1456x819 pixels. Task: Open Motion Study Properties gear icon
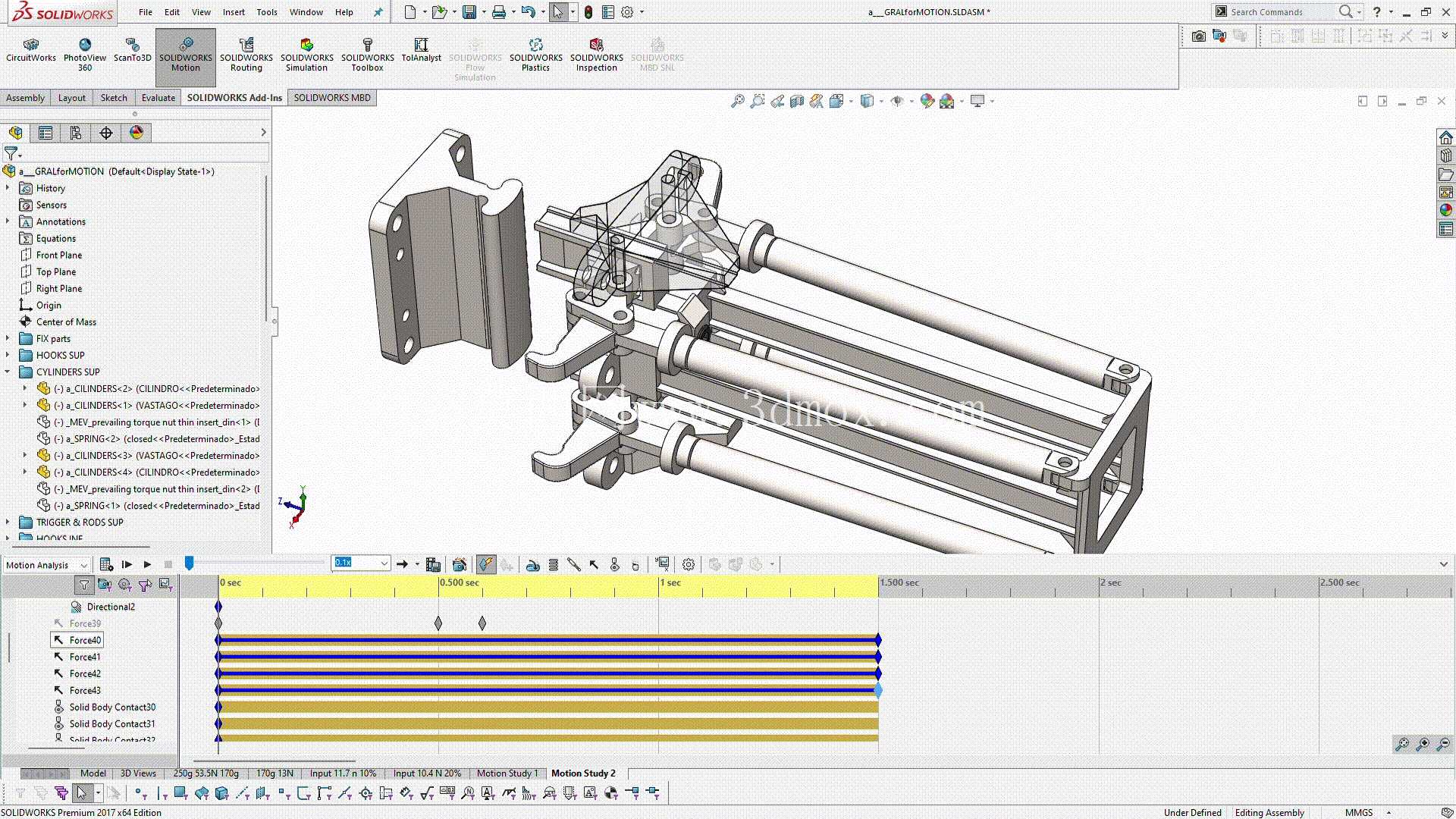click(689, 564)
